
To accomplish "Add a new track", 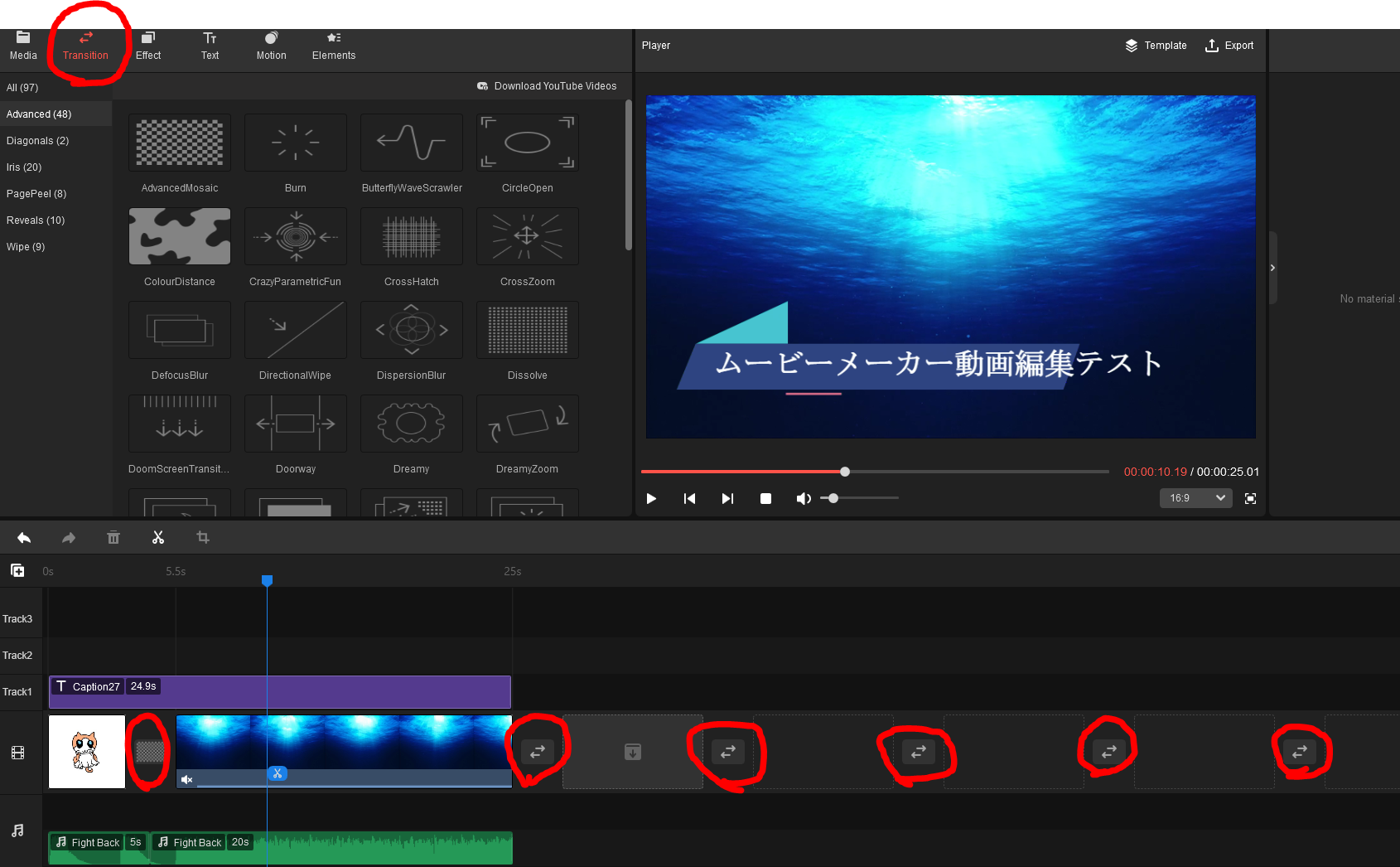I will click(x=17, y=570).
